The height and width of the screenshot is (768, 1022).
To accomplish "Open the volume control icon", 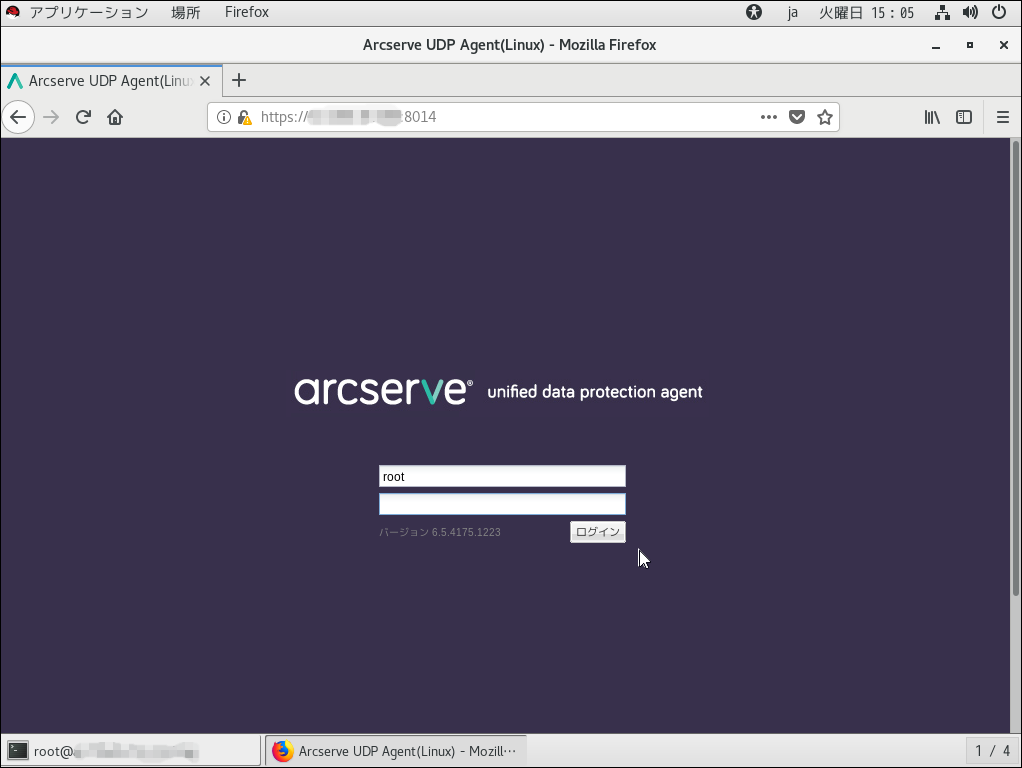I will [971, 12].
